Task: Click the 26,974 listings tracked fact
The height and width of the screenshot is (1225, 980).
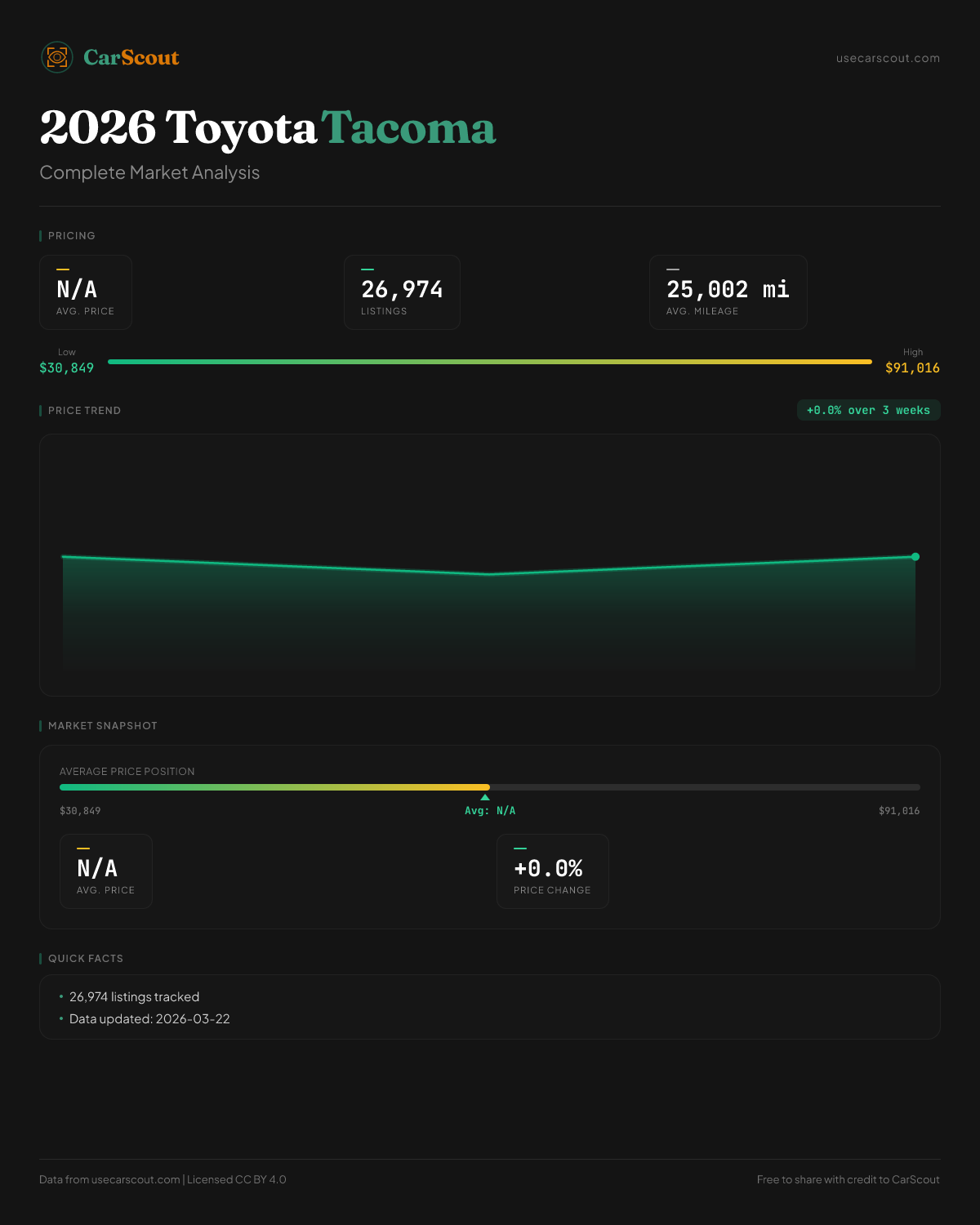Action: (x=134, y=997)
